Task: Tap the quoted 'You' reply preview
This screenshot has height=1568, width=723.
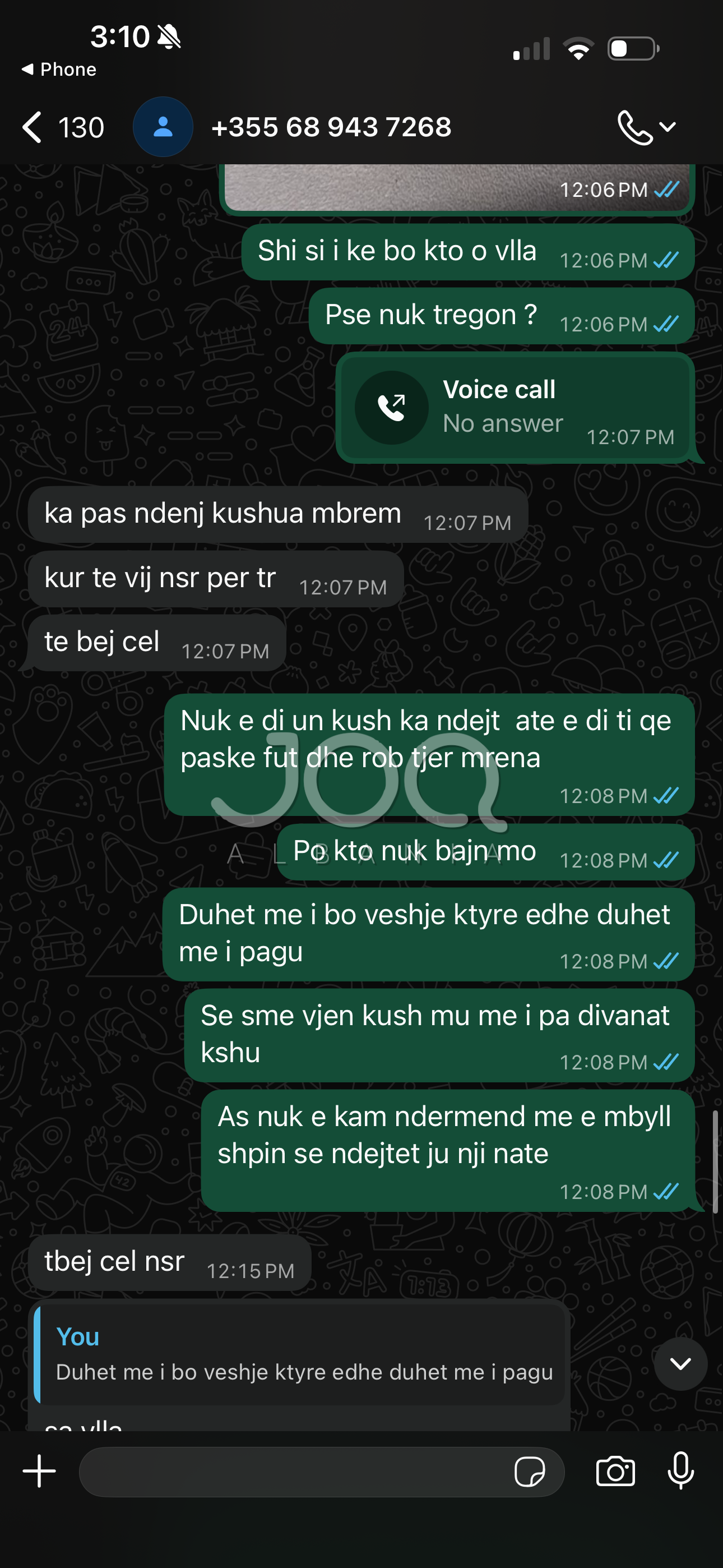Action: click(x=299, y=1354)
